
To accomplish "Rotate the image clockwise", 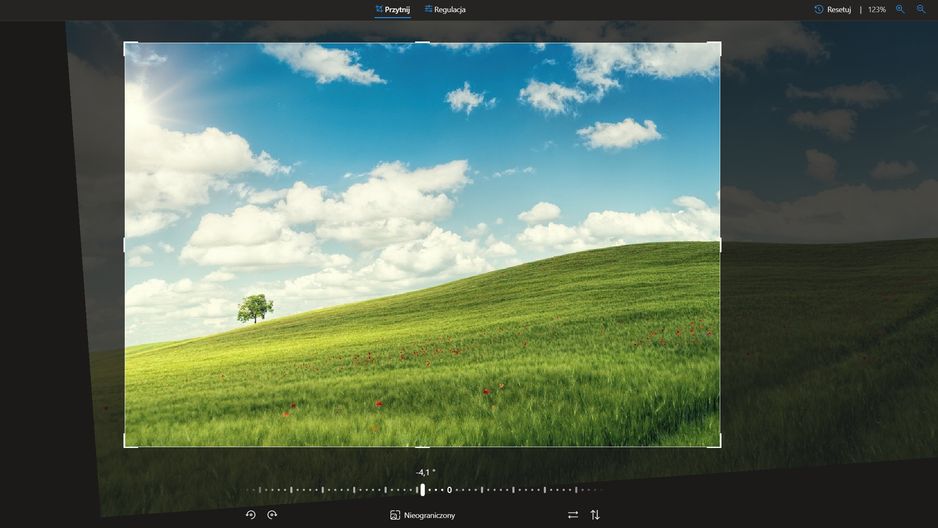I will coord(272,514).
